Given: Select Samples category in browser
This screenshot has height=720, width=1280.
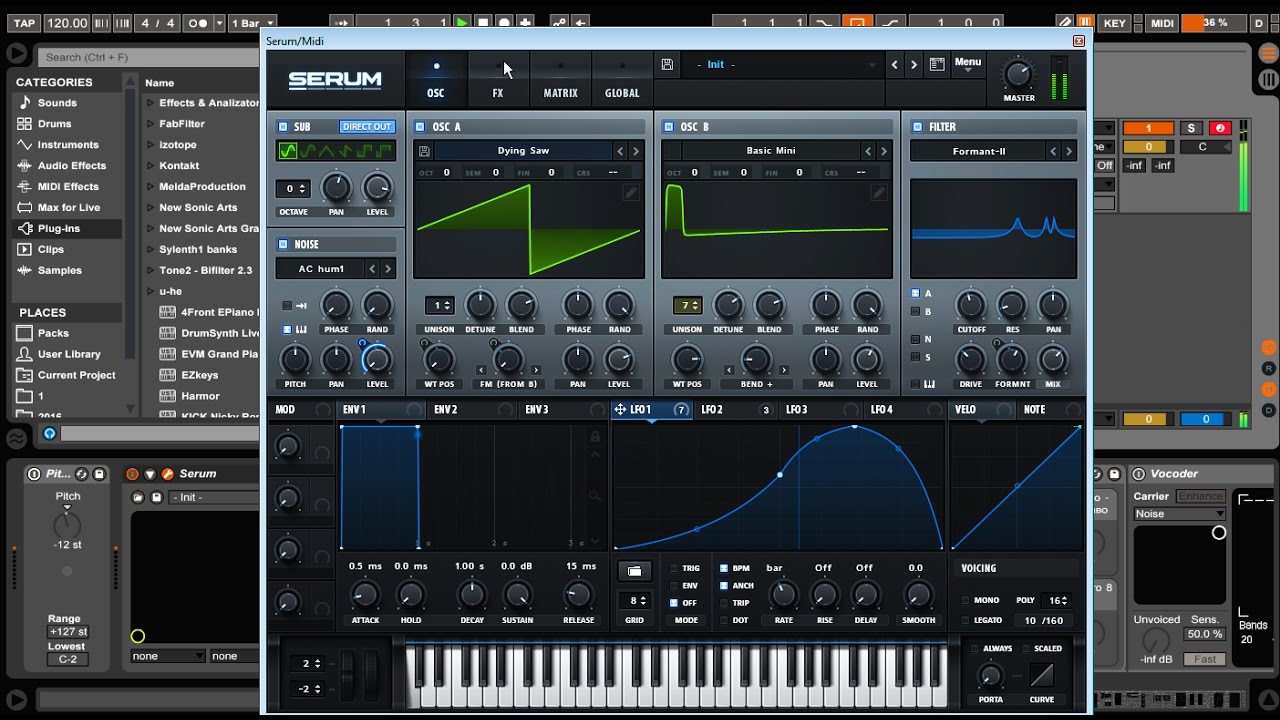Looking at the screenshot, I should coord(60,271).
